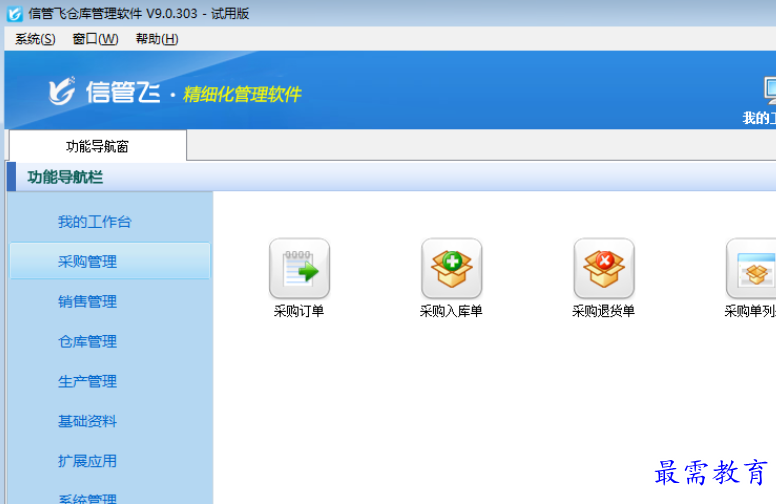Open 系统管理 in the sidebar
This screenshot has width=776, height=504.
click(x=87, y=499)
